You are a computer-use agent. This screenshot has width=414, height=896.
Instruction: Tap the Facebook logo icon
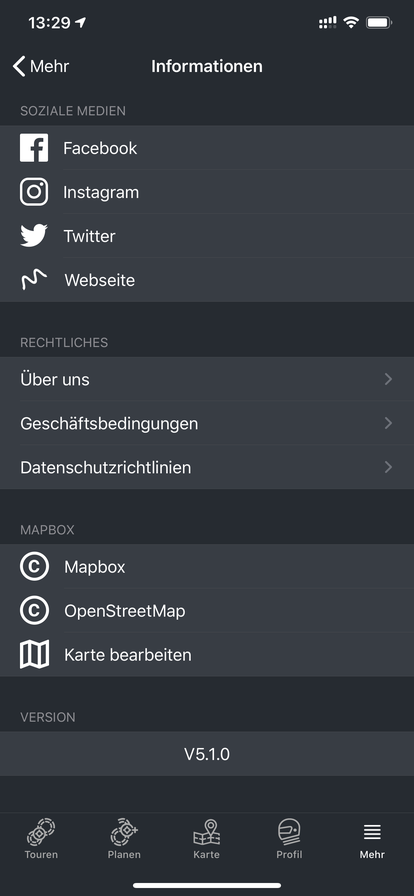(x=34, y=148)
